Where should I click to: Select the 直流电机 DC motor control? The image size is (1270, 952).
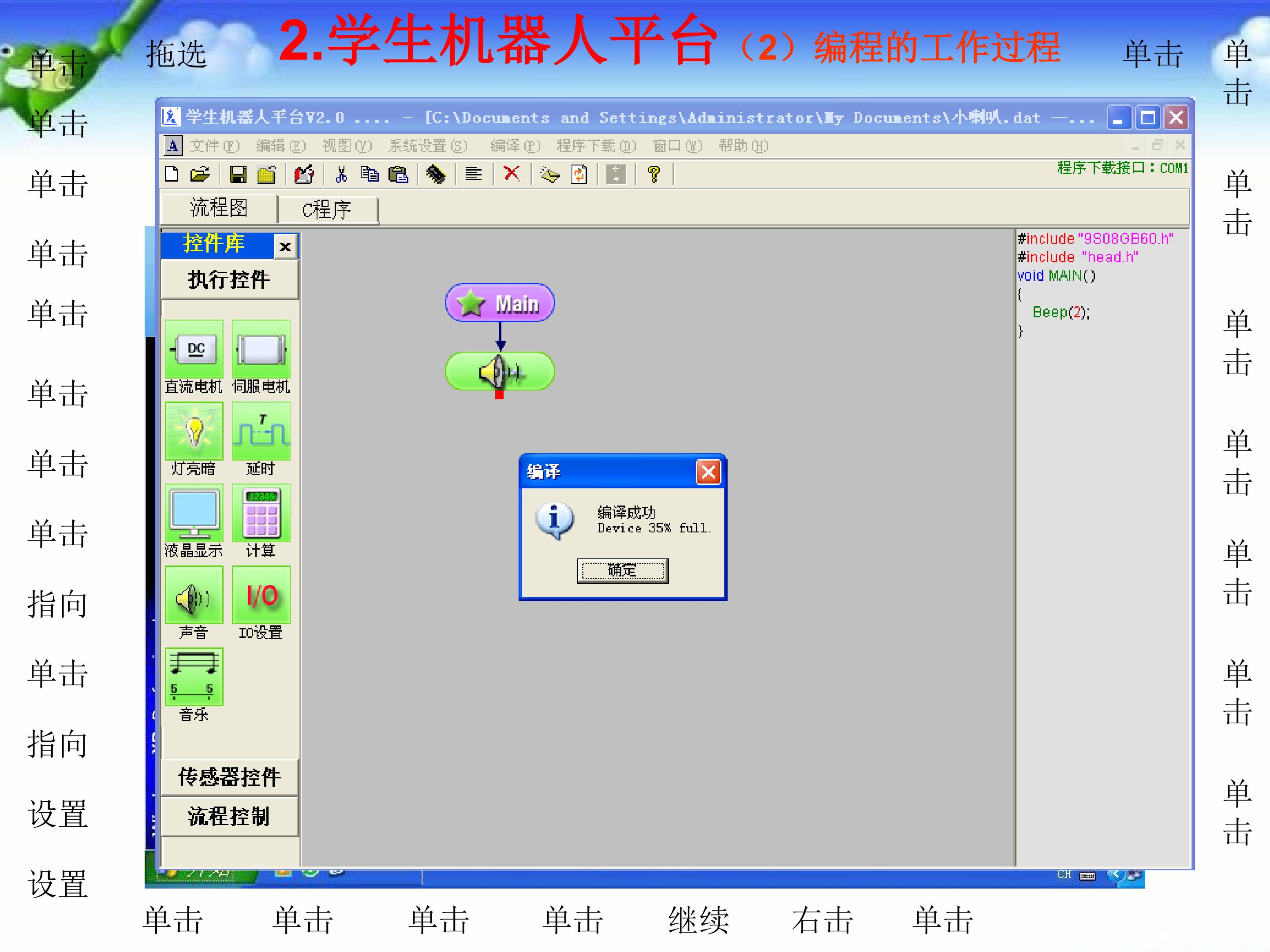click(194, 350)
